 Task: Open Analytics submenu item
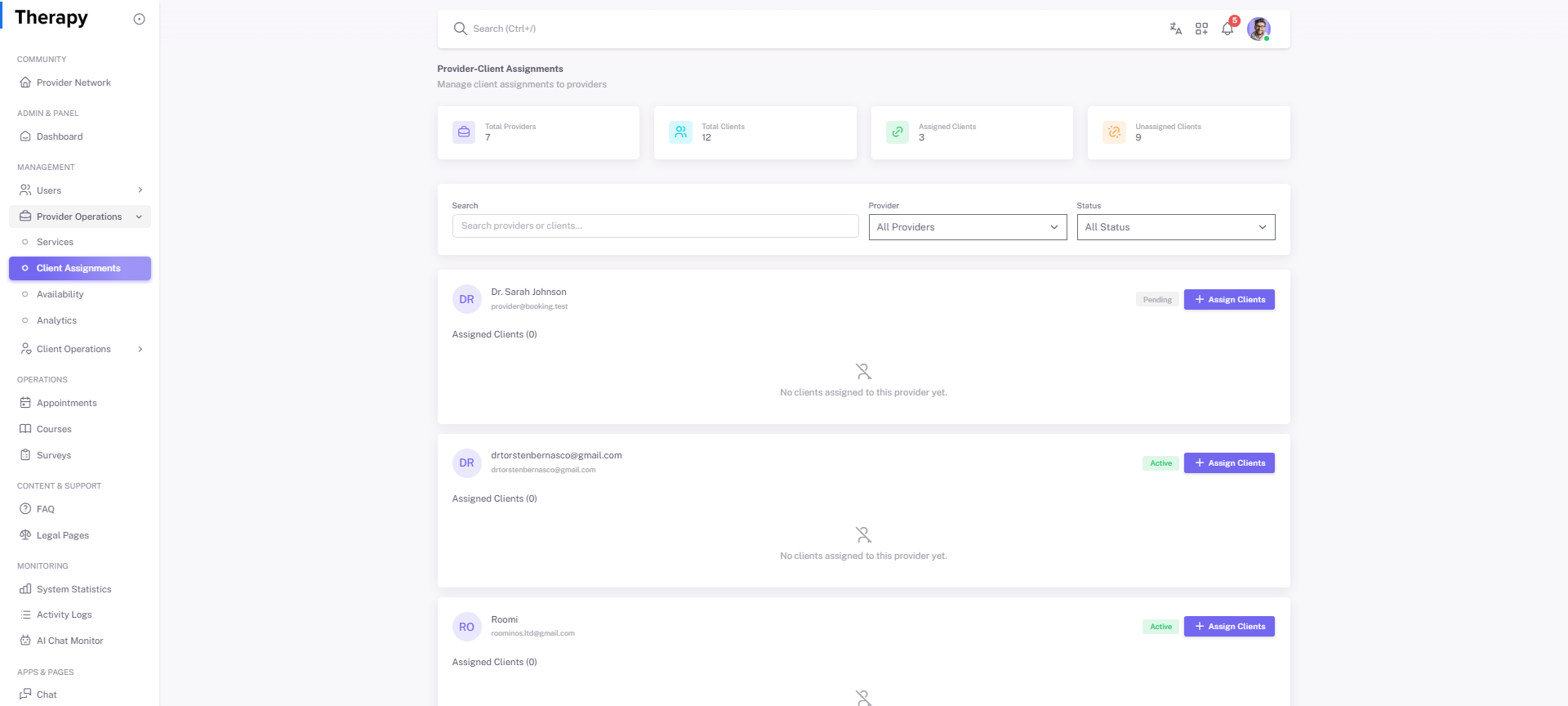click(x=80, y=320)
